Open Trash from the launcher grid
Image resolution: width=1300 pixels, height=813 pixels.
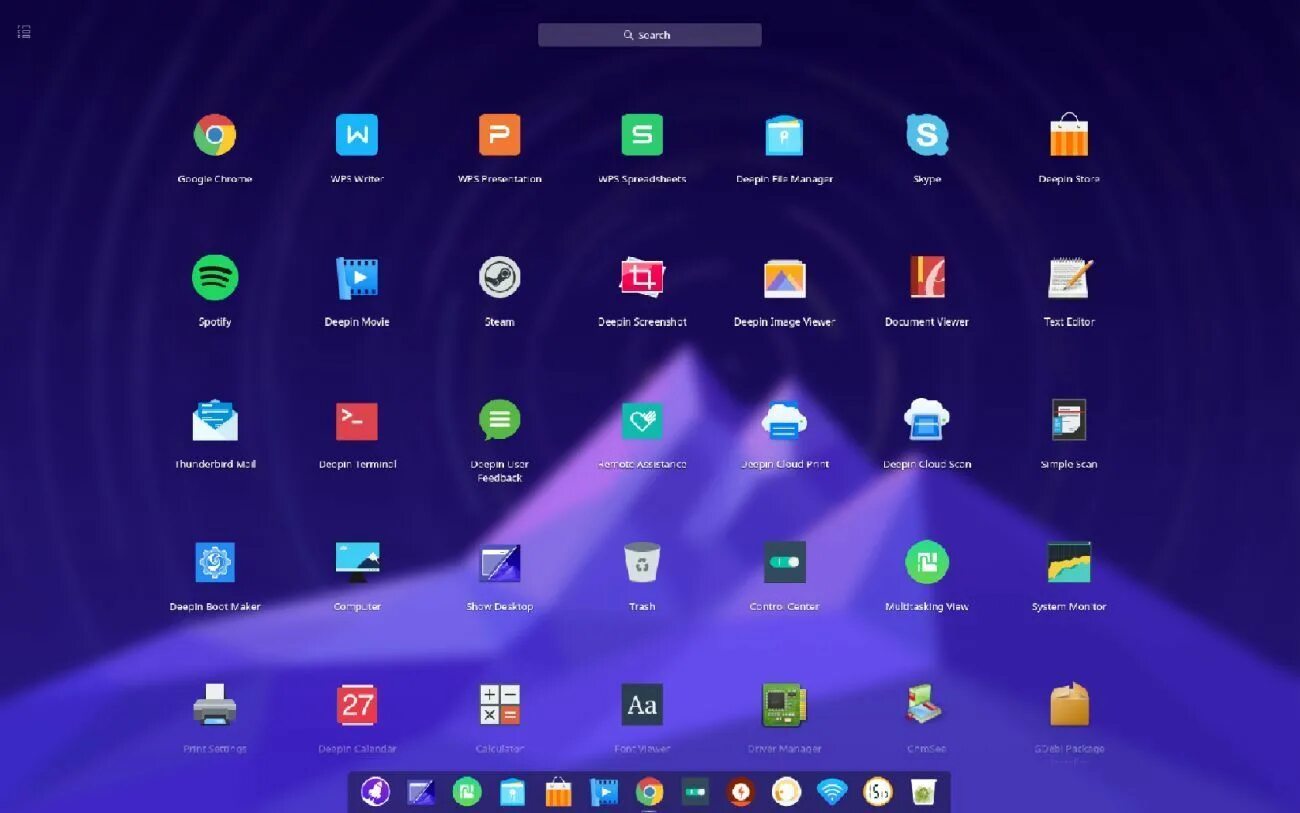click(x=642, y=562)
